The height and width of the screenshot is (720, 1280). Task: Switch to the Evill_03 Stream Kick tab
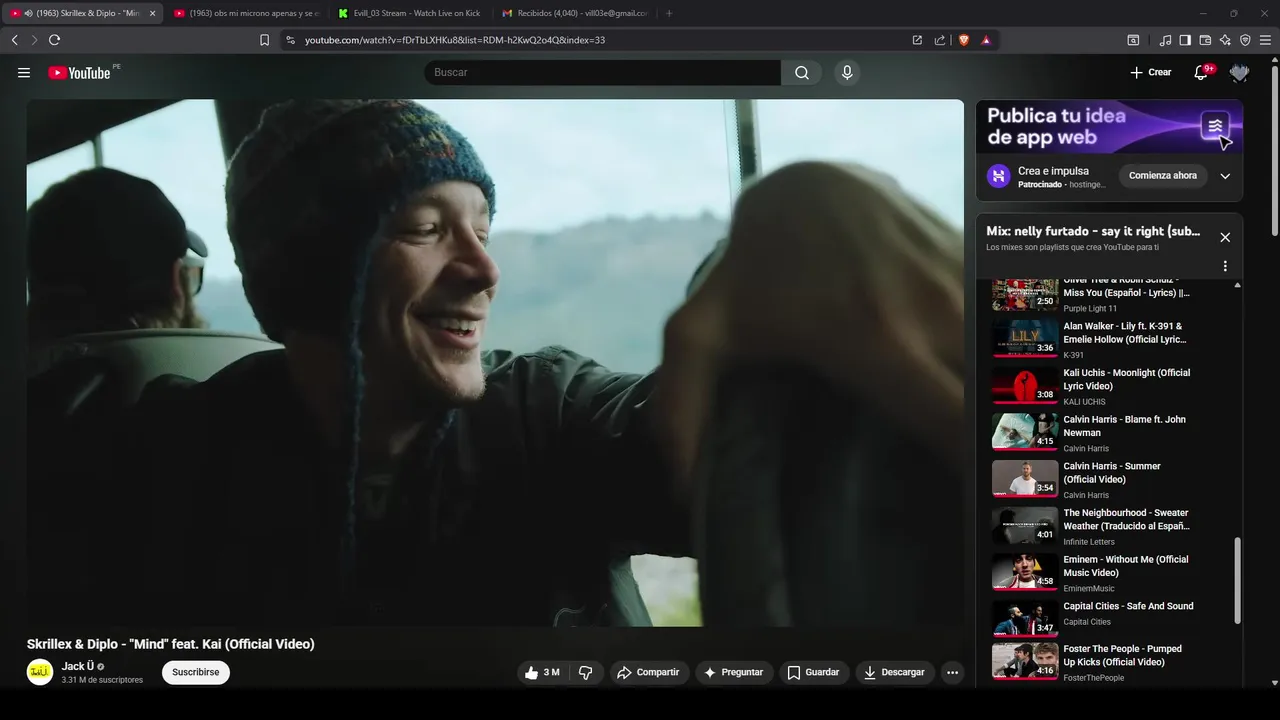[x=410, y=13]
